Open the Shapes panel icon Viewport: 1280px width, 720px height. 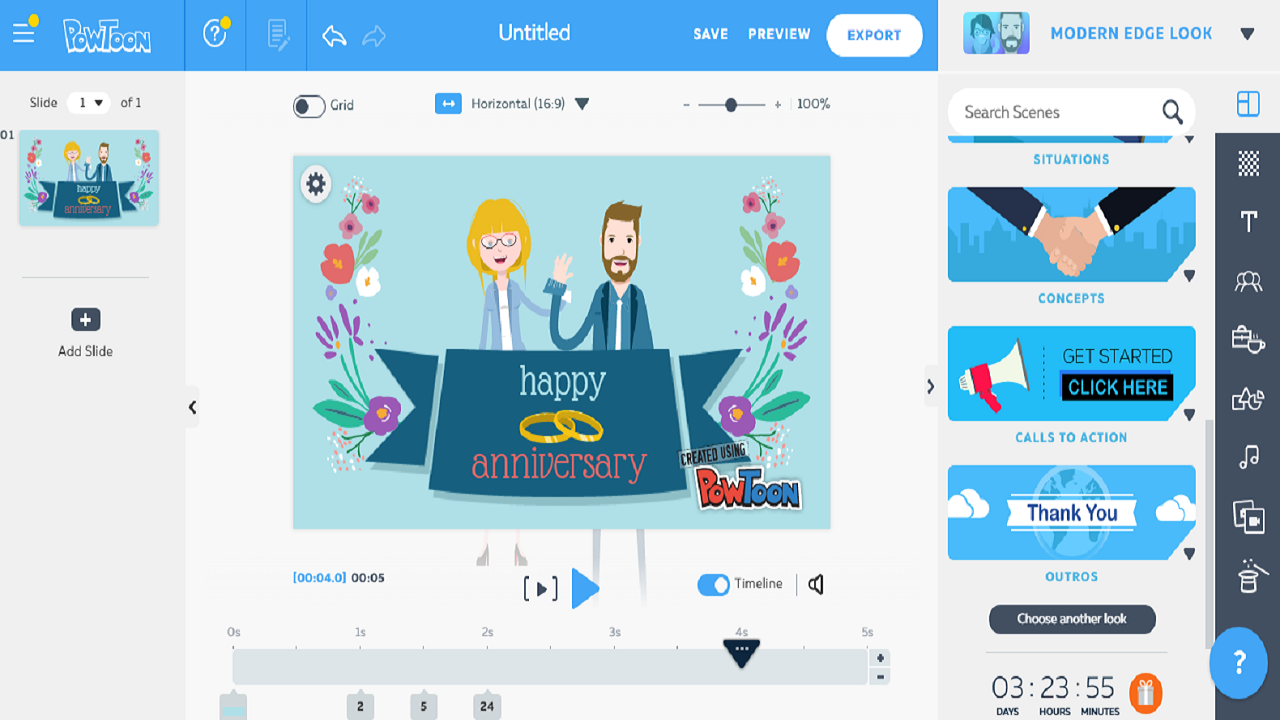pos(1248,399)
